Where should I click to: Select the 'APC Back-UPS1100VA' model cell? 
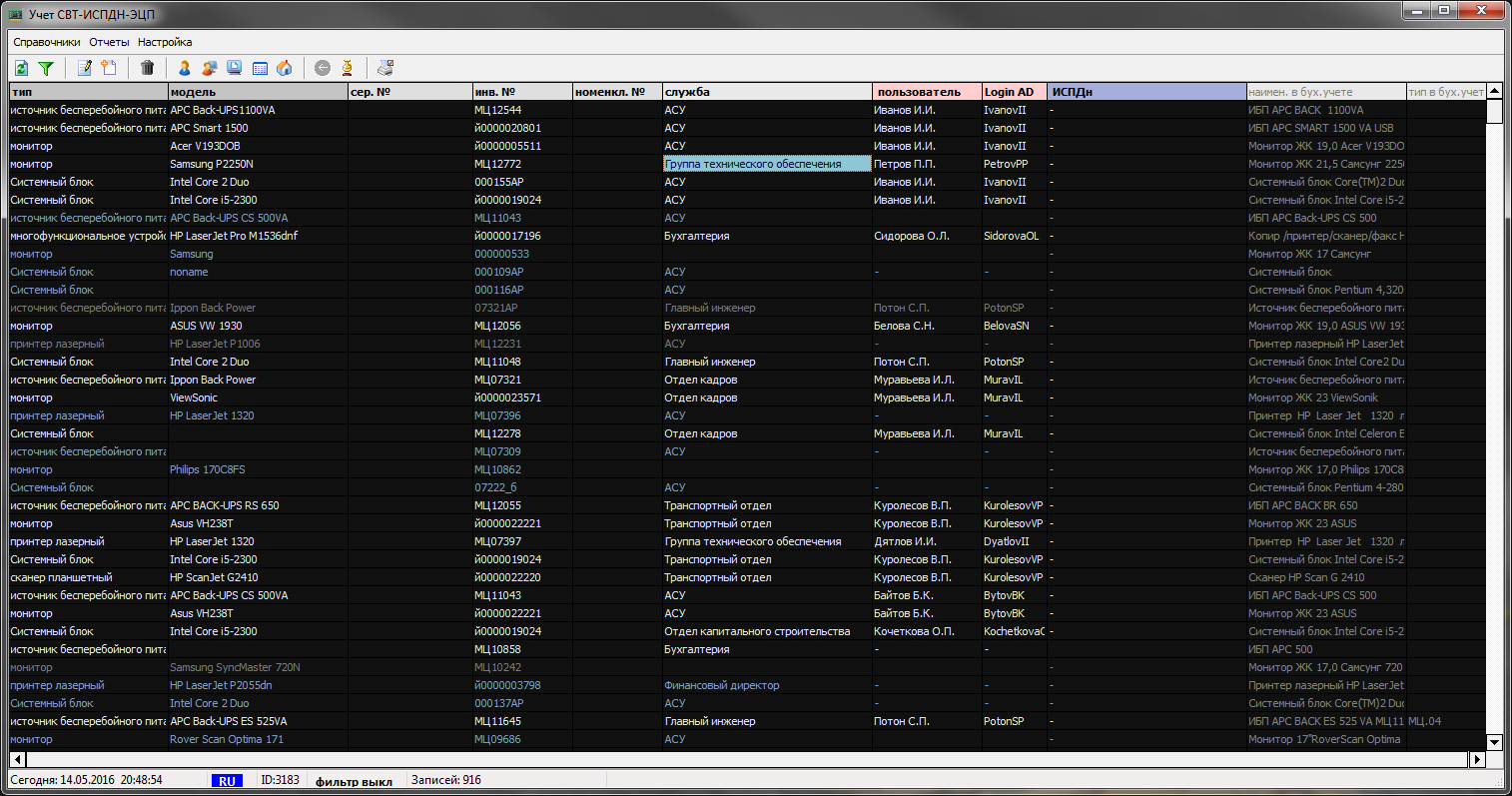(x=258, y=110)
